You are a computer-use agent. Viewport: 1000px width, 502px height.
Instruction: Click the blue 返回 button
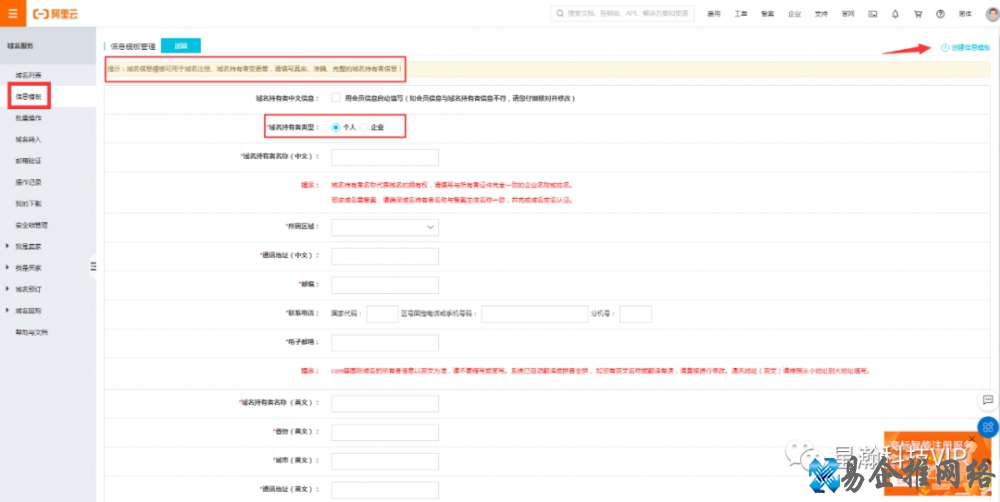tap(180, 46)
